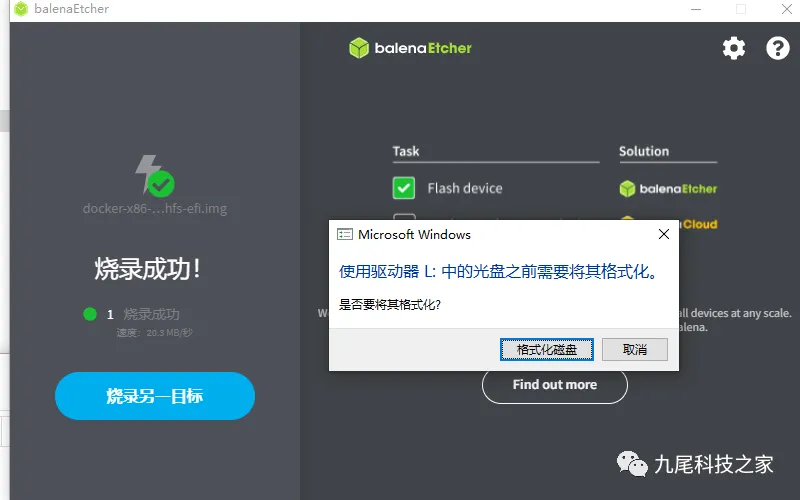
Task: Click the docker-x86 image file name
Action: [155, 209]
